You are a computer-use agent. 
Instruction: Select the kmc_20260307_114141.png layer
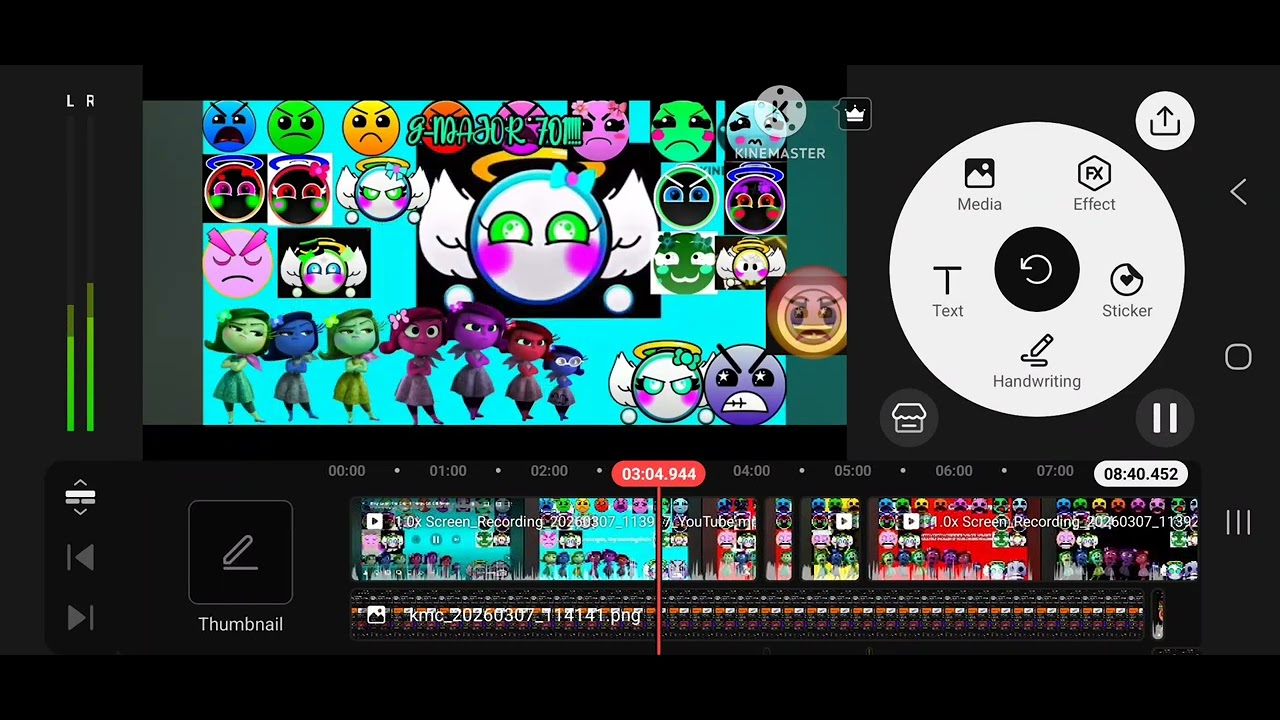[748, 615]
